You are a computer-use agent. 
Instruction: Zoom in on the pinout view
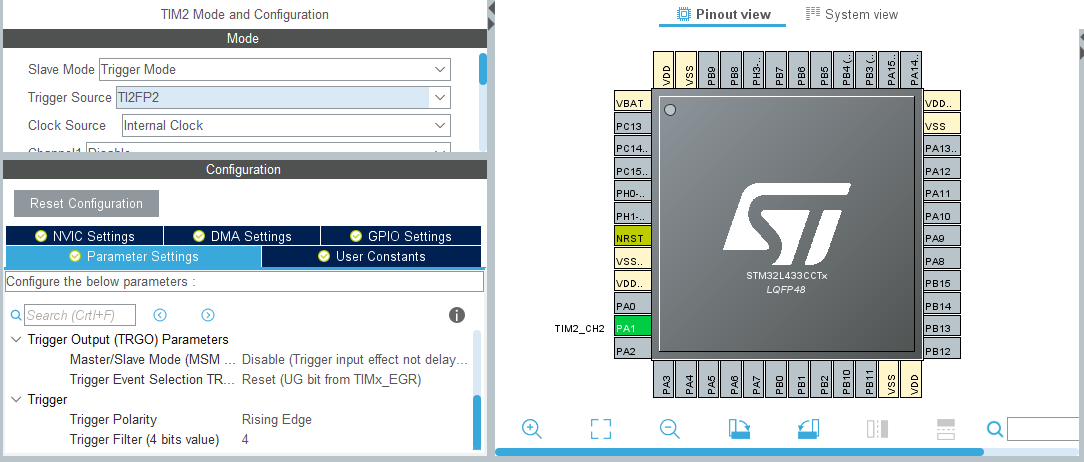(532, 429)
